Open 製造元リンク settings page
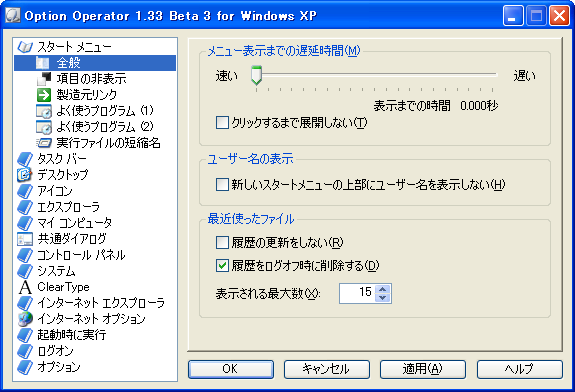Image resolution: width=575 pixels, height=392 pixels. pos(87,95)
